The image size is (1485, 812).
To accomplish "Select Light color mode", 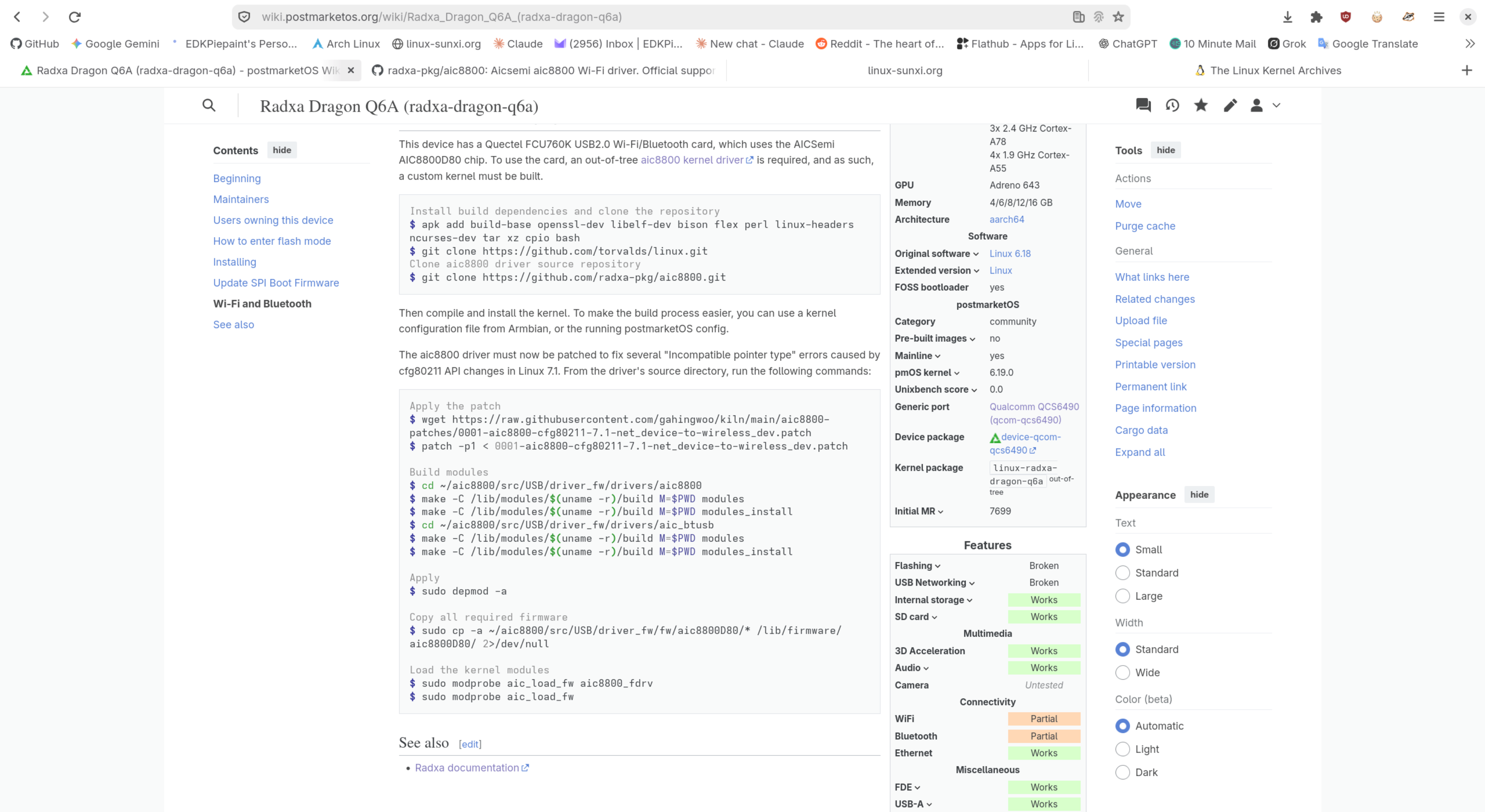I will tap(1122, 749).
